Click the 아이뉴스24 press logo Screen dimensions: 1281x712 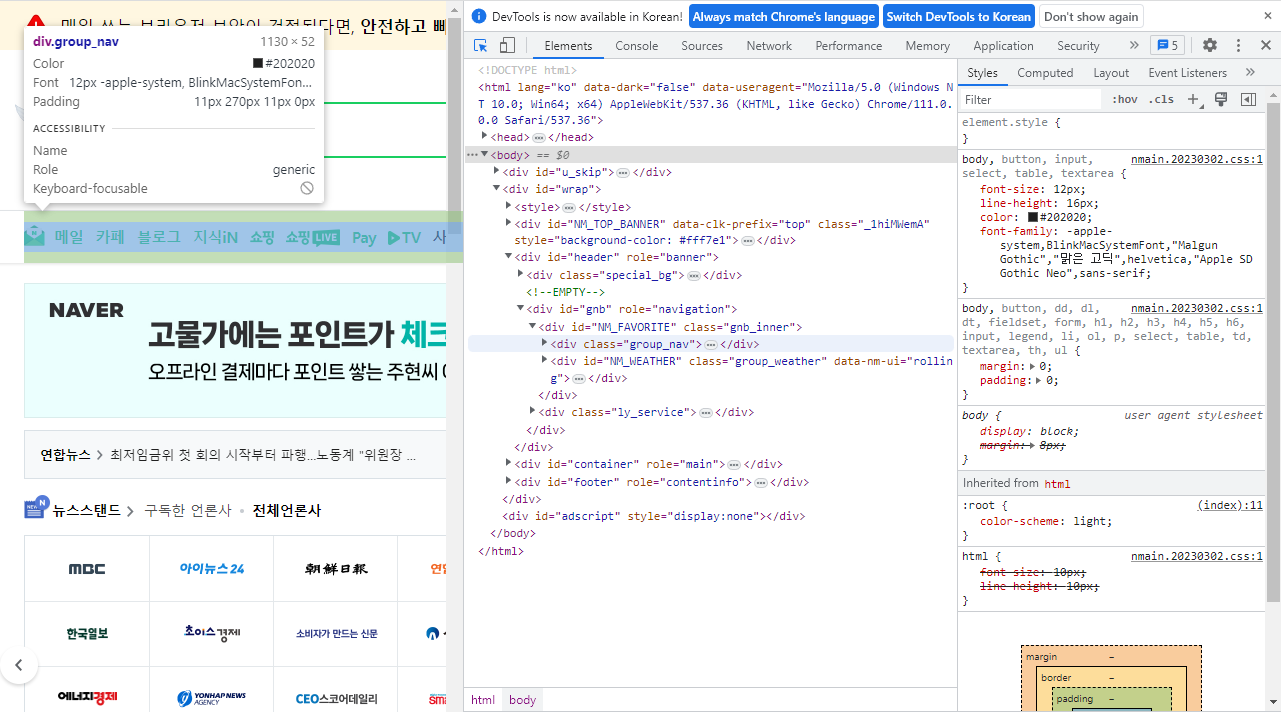212,569
